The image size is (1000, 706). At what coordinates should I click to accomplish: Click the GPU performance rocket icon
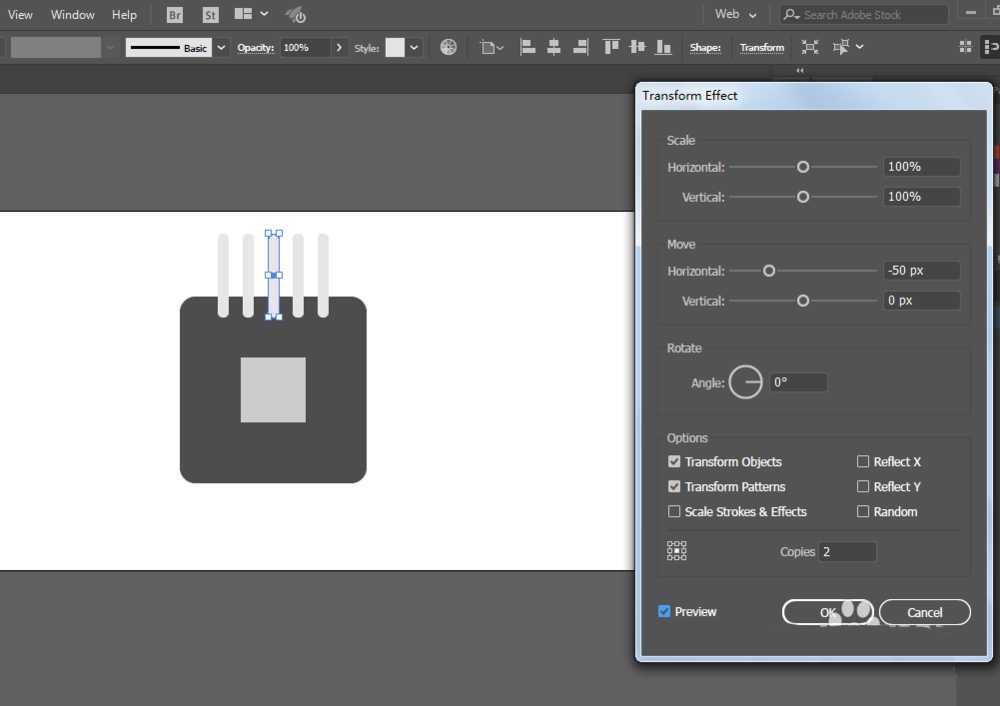pyautogui.click(x=295, y=15)
